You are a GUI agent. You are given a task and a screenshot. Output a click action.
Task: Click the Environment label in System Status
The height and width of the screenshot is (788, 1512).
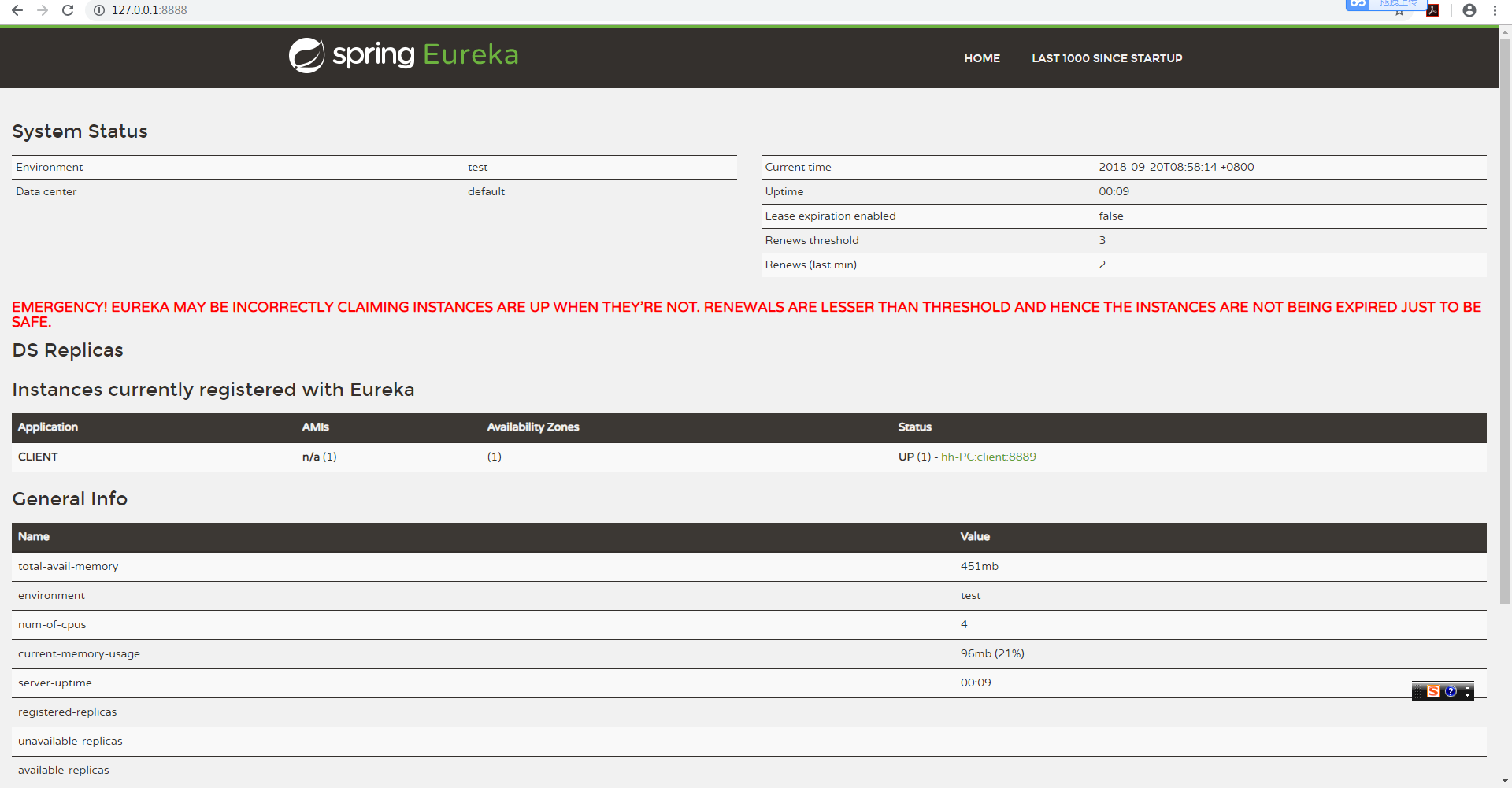coord(49,167)
